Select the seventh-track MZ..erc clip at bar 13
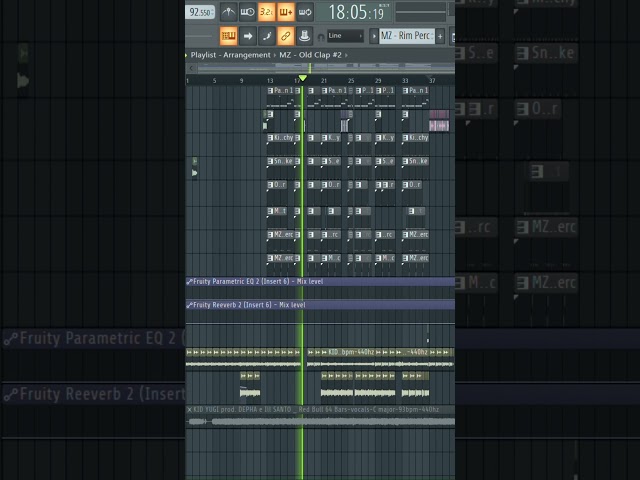The height and width of the screenshot is (480, 640). point(280,241)
